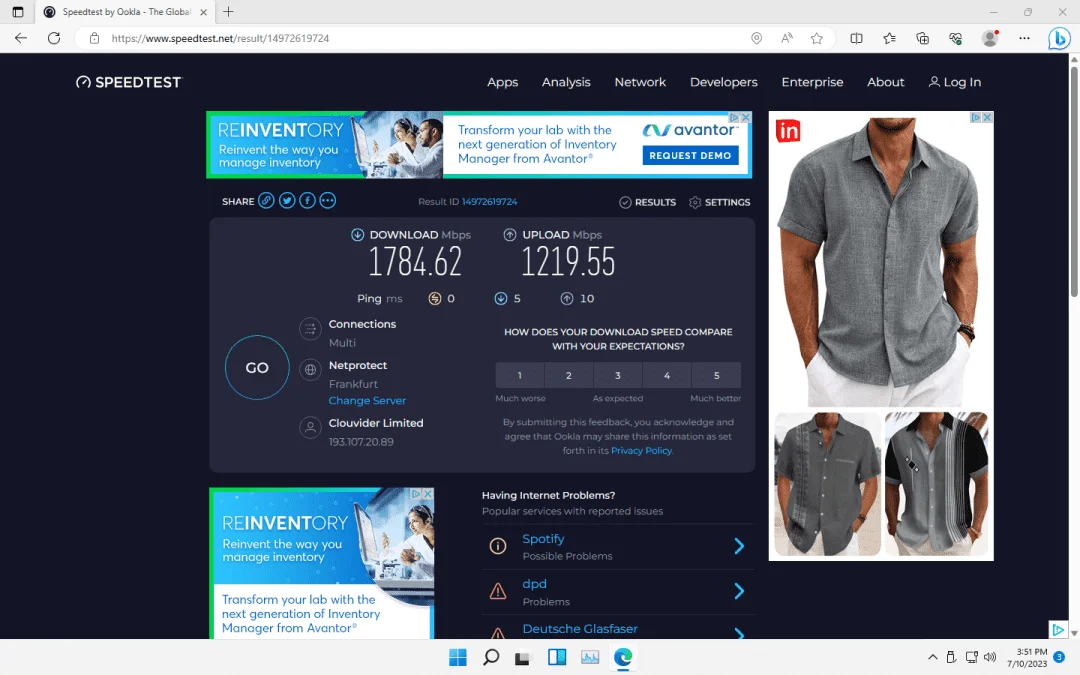Open a new browser tab
The width and height of the screenshot is (1080, 675).
pyautogui.click(x=229, y=12)
